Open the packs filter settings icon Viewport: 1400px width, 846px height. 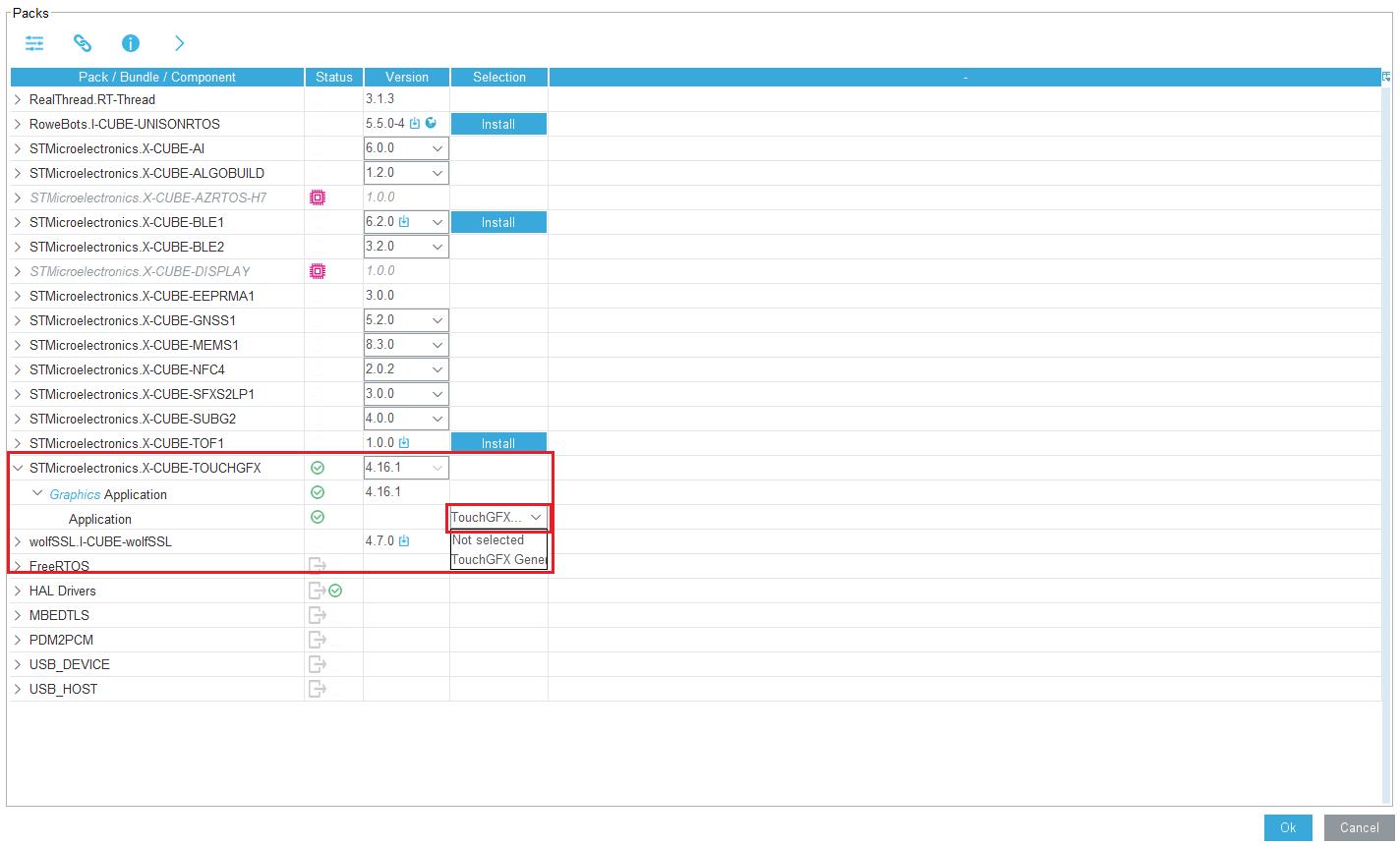[34, 43]
